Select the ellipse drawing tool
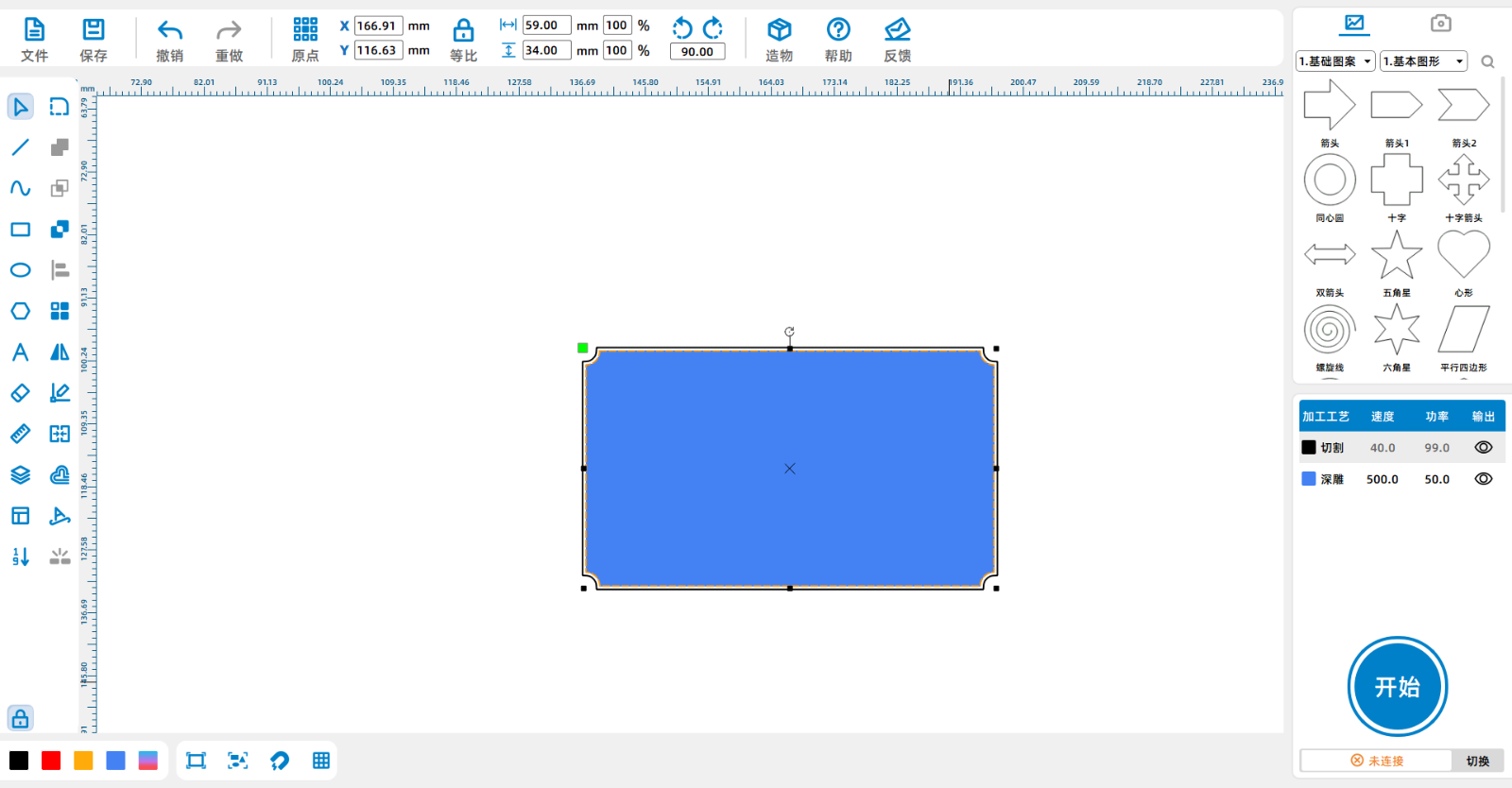The image size is (1512, 788). 20,270
